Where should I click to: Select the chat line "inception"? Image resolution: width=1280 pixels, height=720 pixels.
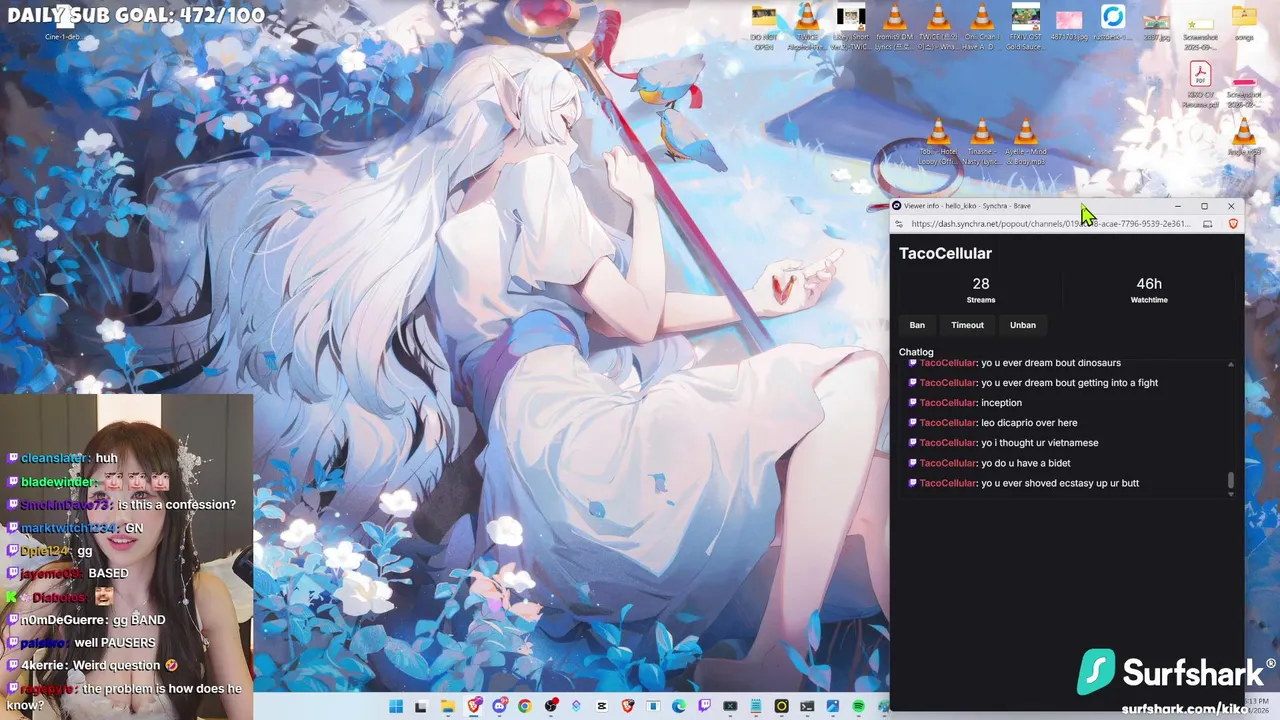coord(1001,403)
